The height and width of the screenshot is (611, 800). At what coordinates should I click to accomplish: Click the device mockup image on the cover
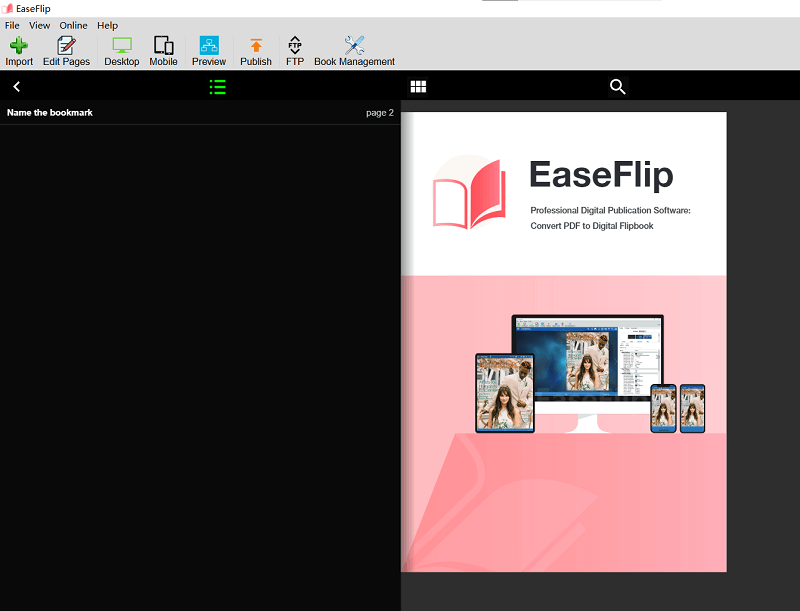589,374
